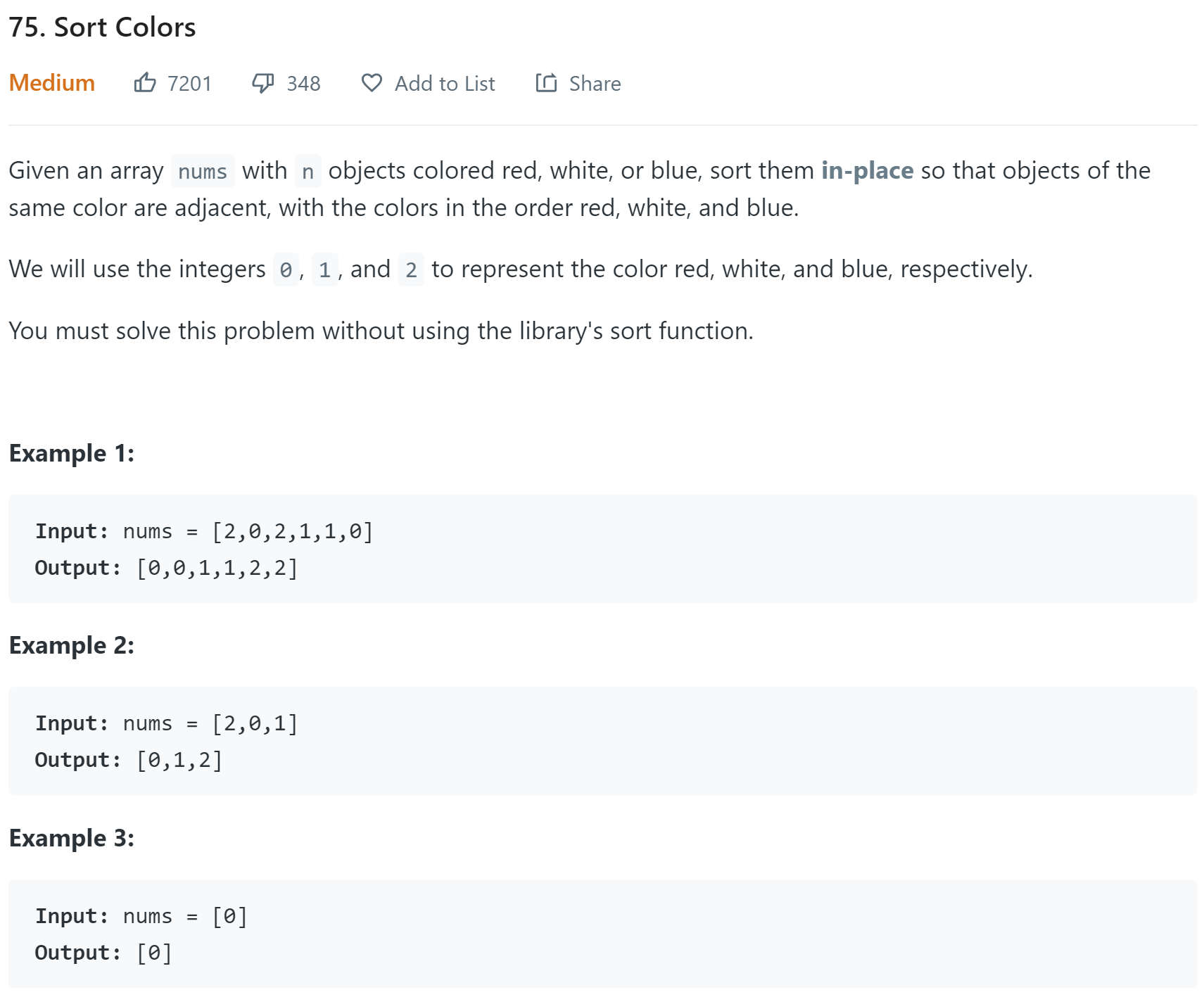Click the Example 2 input array [2,0,1]

click(x=255, y=723)
